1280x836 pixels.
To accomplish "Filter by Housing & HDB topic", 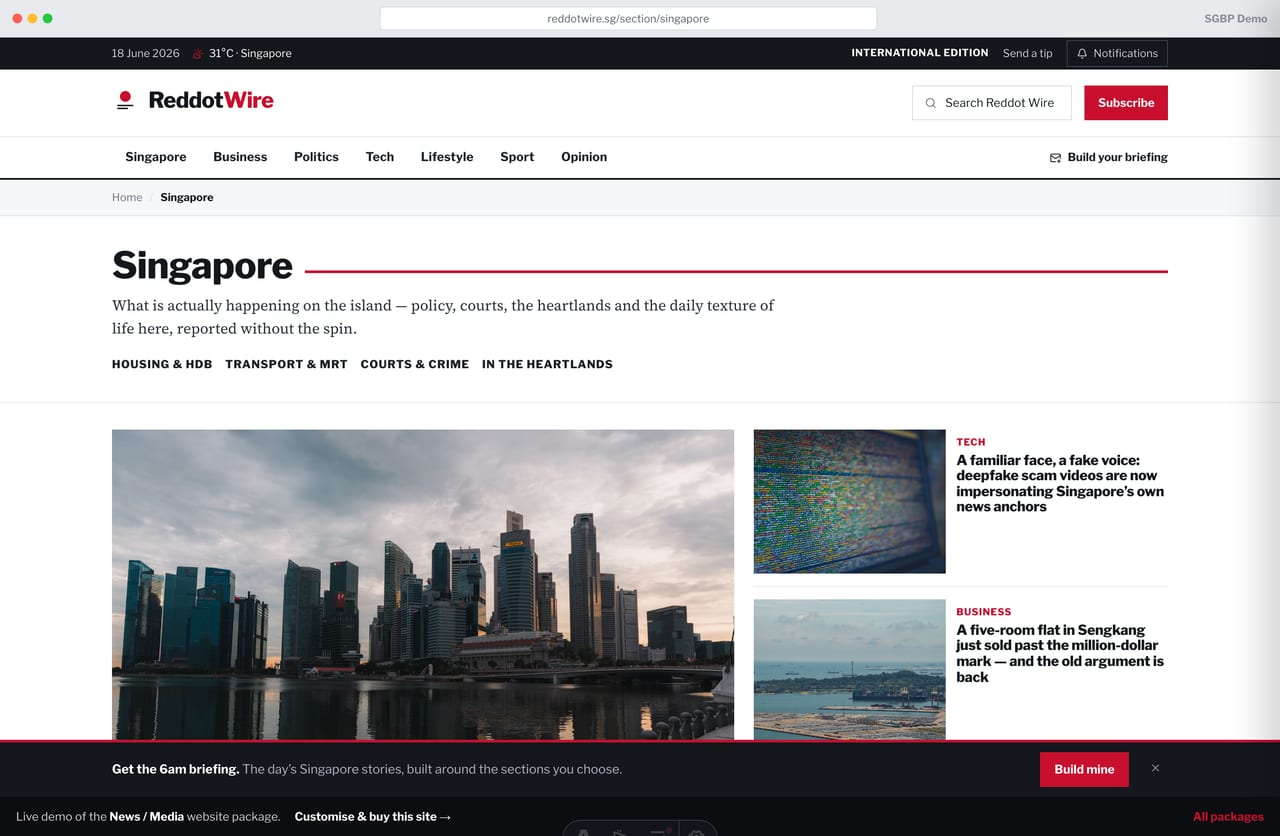I will click(162, 364).
